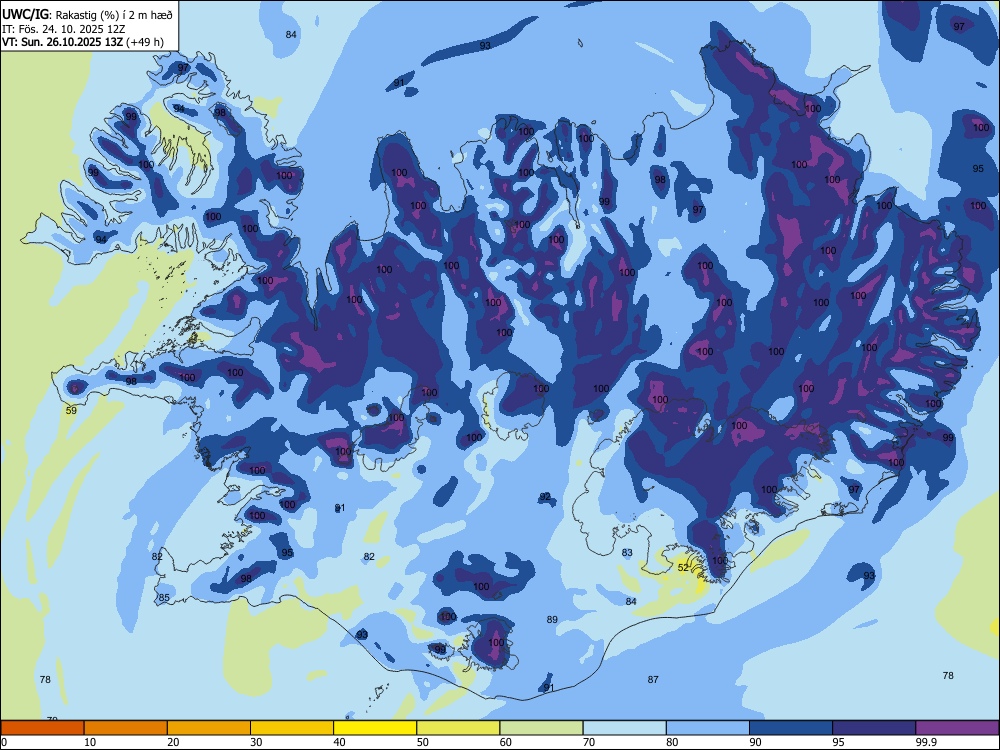Click the legend label '50'
Viewport: 1000px width, 750px height.
pyautogui.click(x=423, y=742)
